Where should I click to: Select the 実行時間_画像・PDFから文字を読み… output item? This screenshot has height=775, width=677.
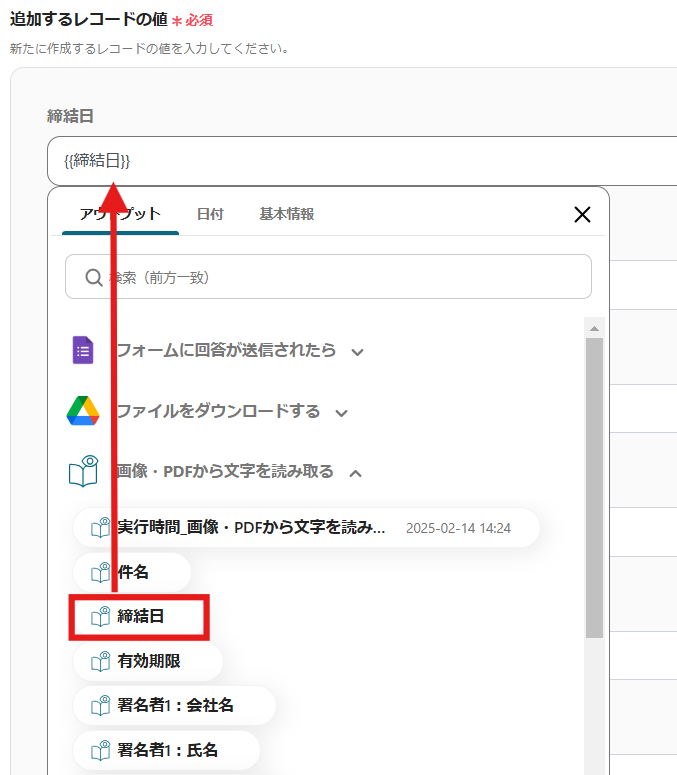point(306,527)
